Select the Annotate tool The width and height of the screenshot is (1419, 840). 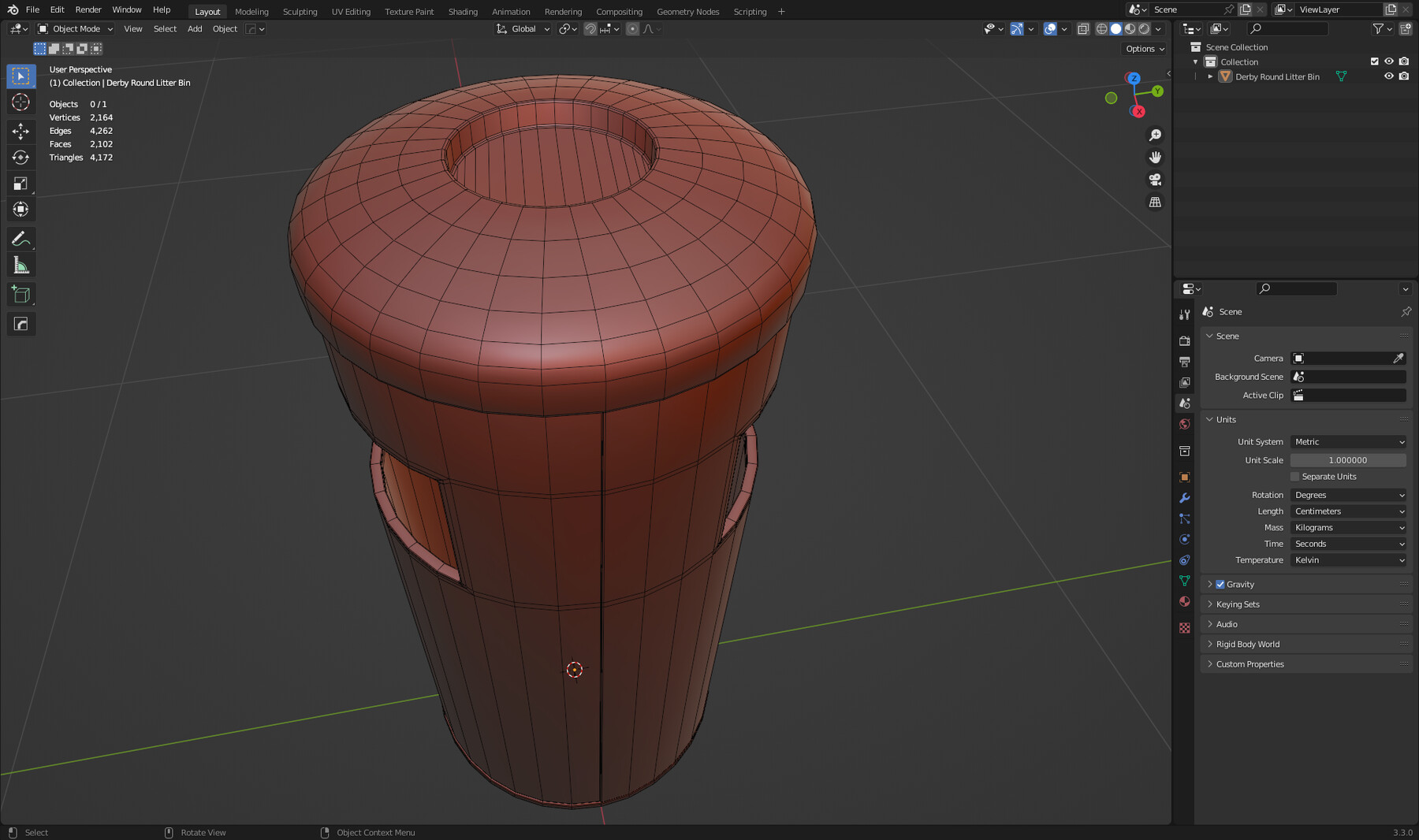click(x=21, y=238)
